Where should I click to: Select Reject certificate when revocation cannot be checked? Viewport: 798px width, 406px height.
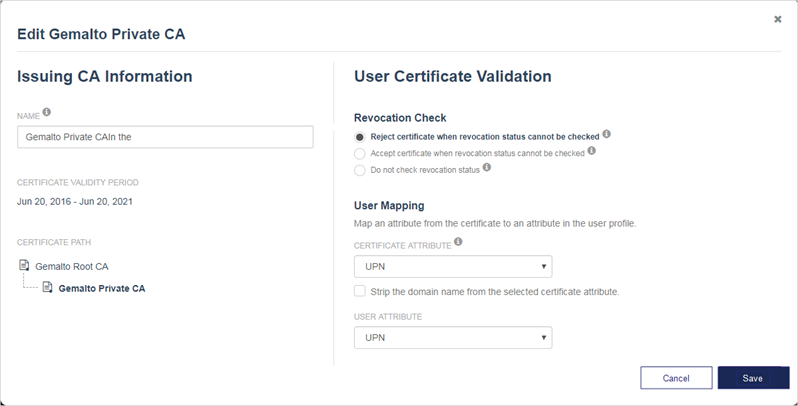click(x=360, y=136)
